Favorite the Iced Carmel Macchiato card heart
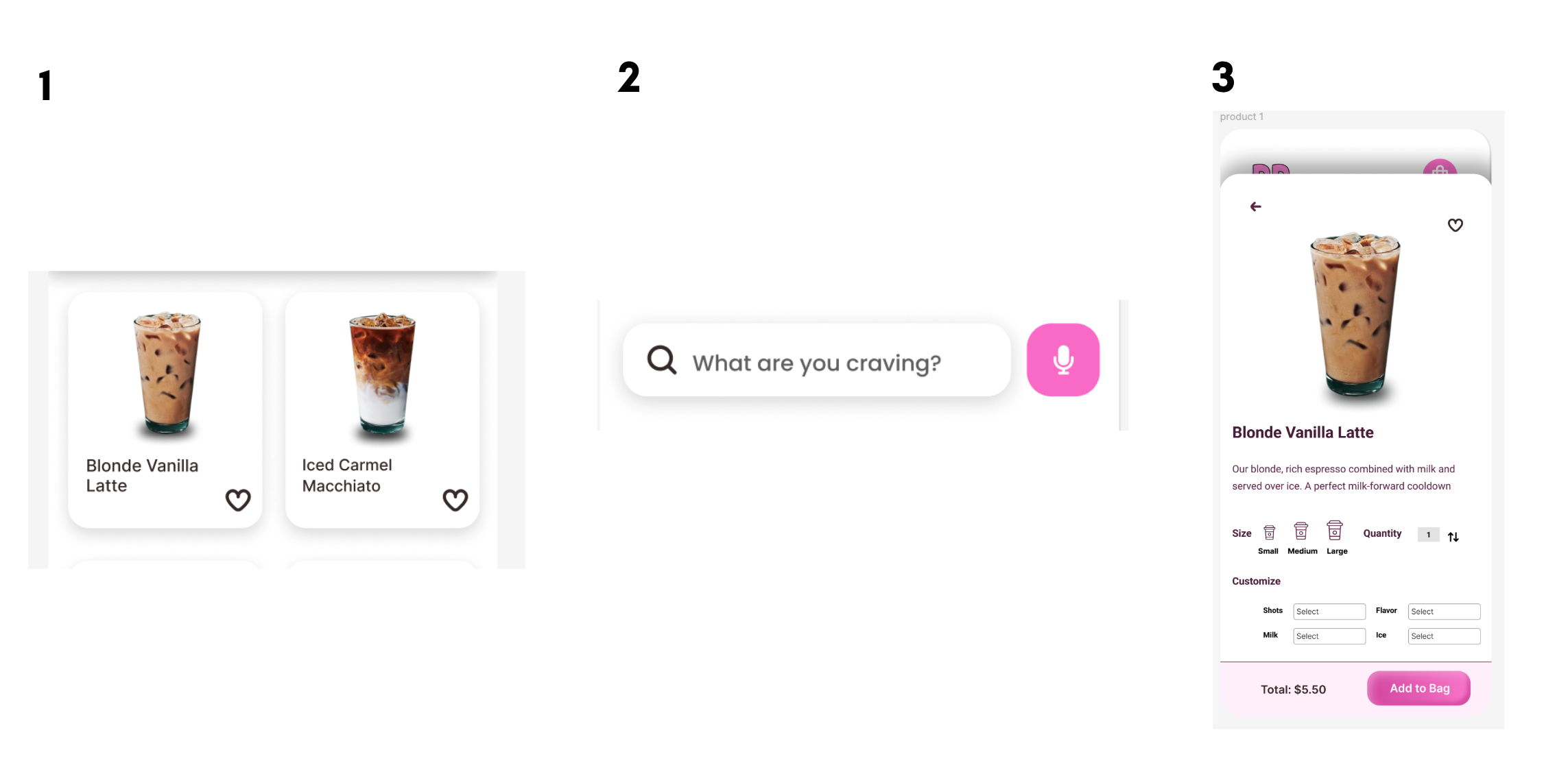This screenshot has width=1568, height=772. coord(455,500)
